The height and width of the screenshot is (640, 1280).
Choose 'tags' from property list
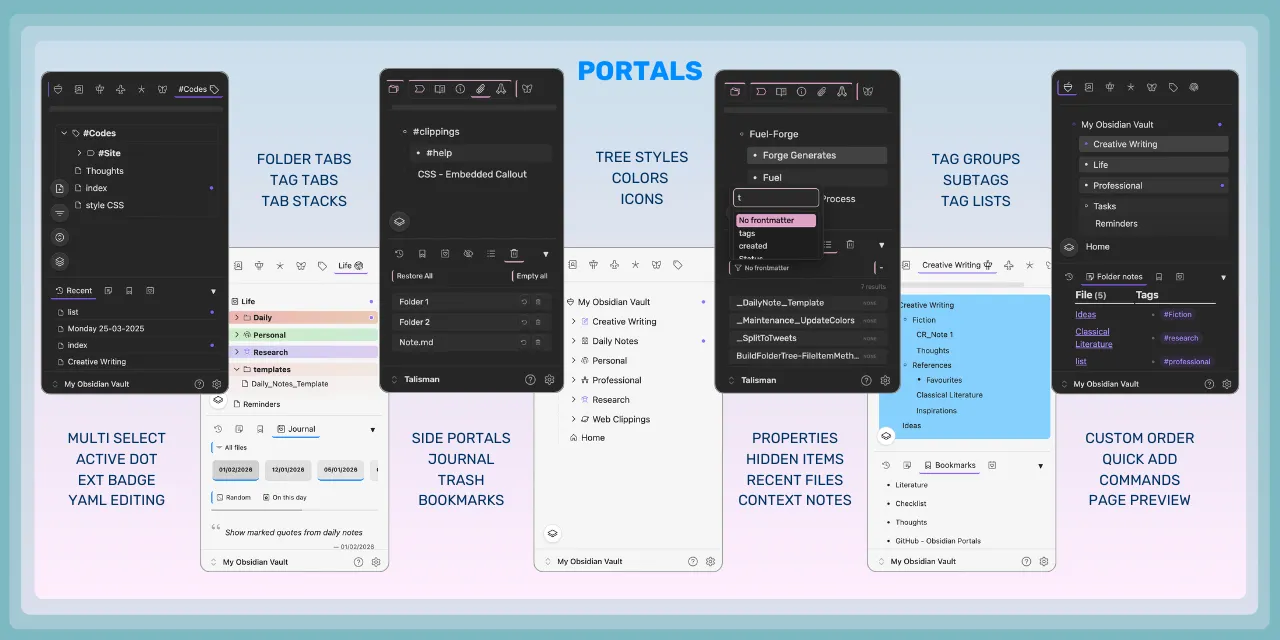coord(747,233)
